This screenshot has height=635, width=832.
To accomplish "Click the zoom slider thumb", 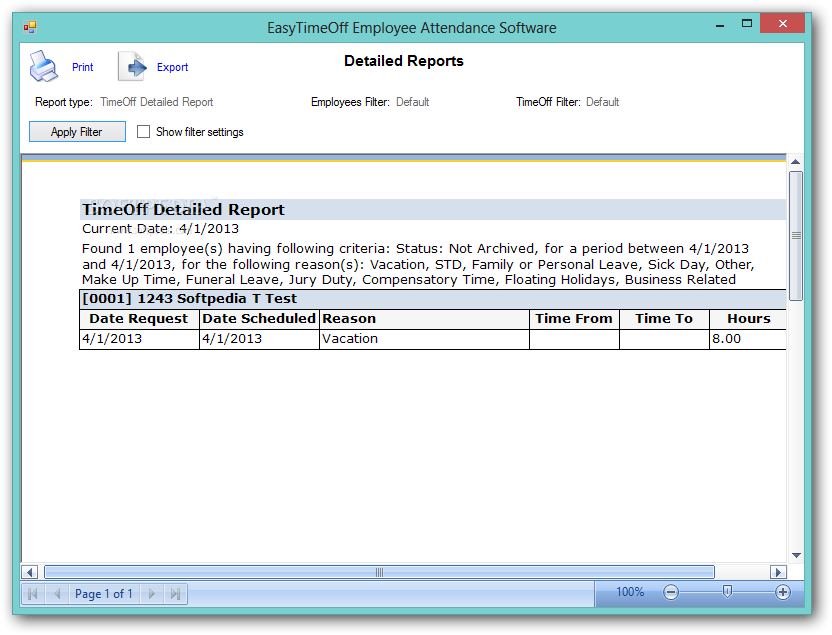I will click(727, 591).
